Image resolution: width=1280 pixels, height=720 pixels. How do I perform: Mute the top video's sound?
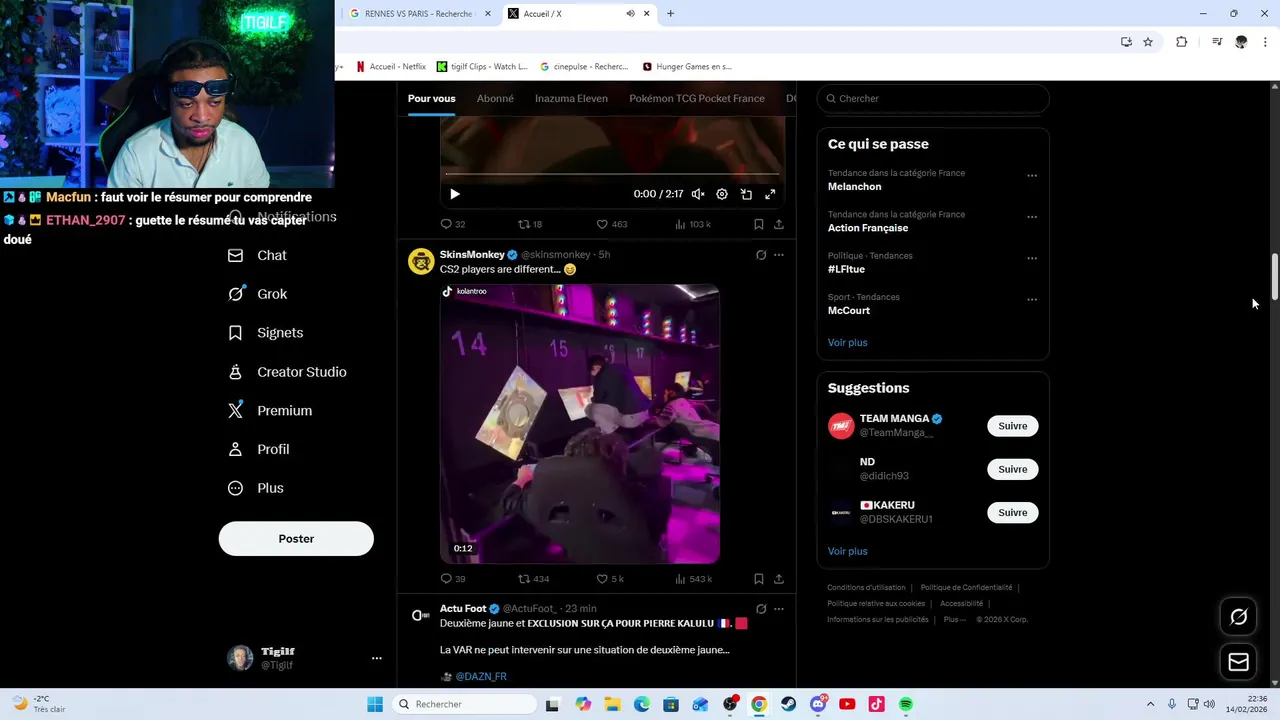coord(698,194)
